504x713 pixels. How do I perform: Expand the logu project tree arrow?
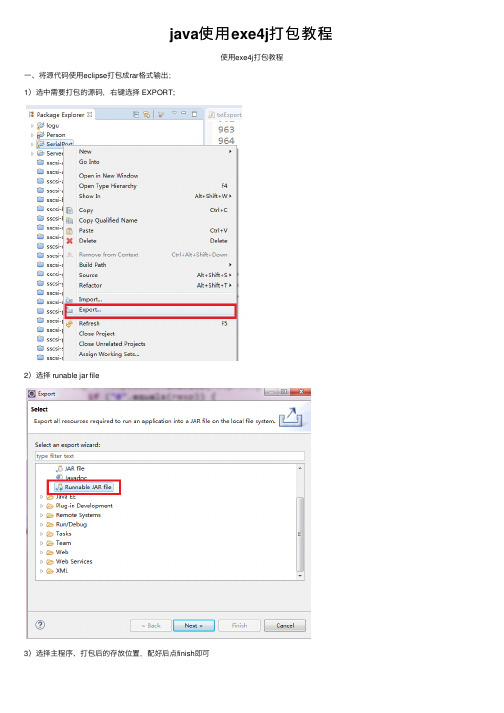(x=32, y=126)
